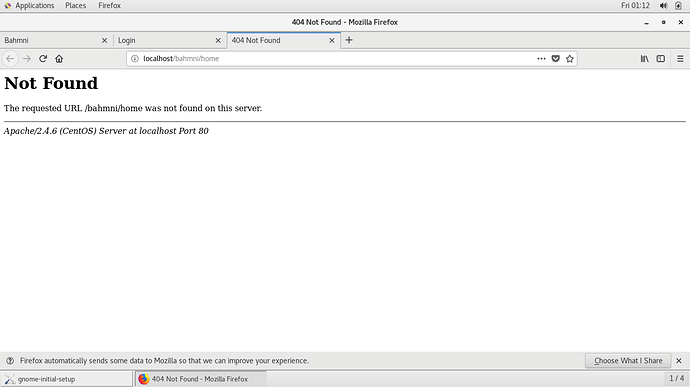The width and height of the screenshot is (690, 387).
Task: Click the requested URL error message
Action: [133, 108]
